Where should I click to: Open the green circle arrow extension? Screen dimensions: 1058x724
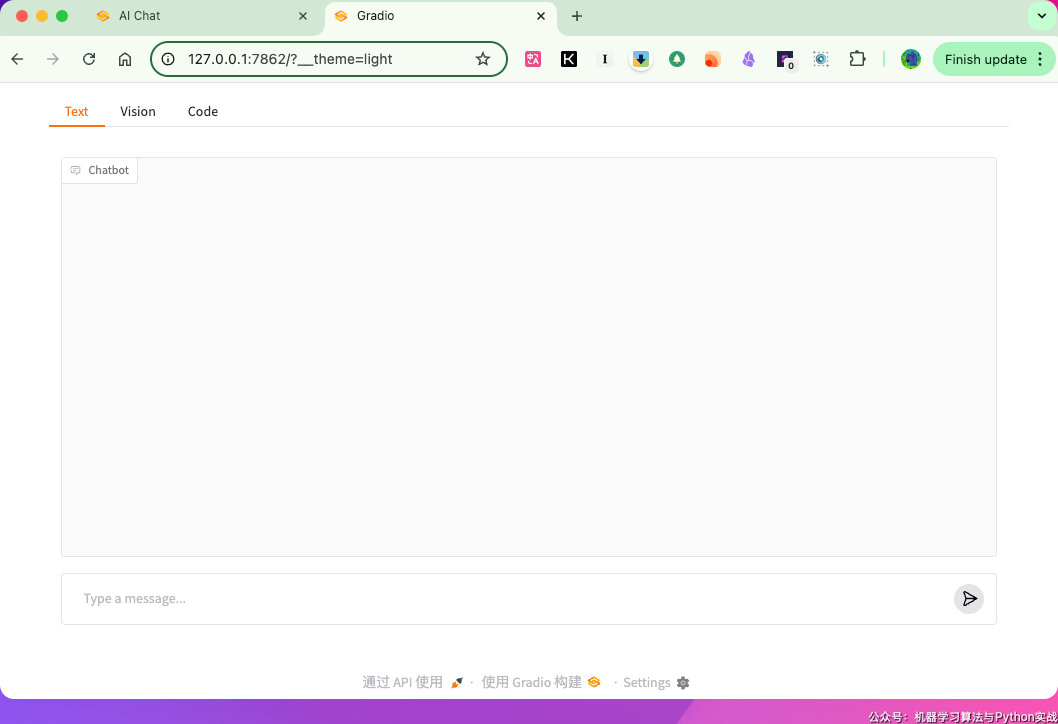tap(677, 59)
